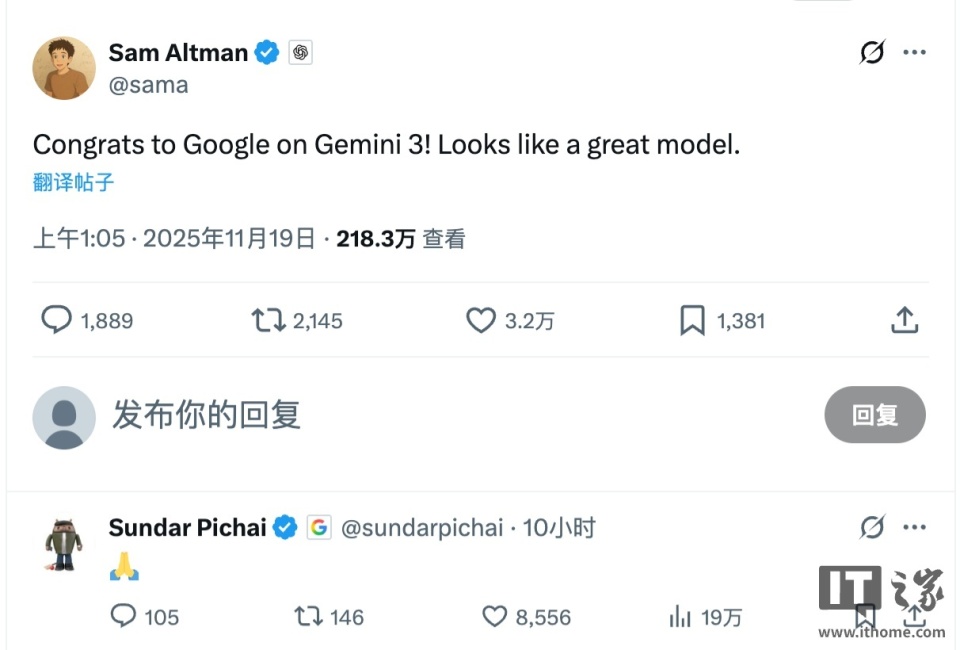Click the Google badge beside Sundar Pichai's name

pyautogui.click(x=320, y=527)
